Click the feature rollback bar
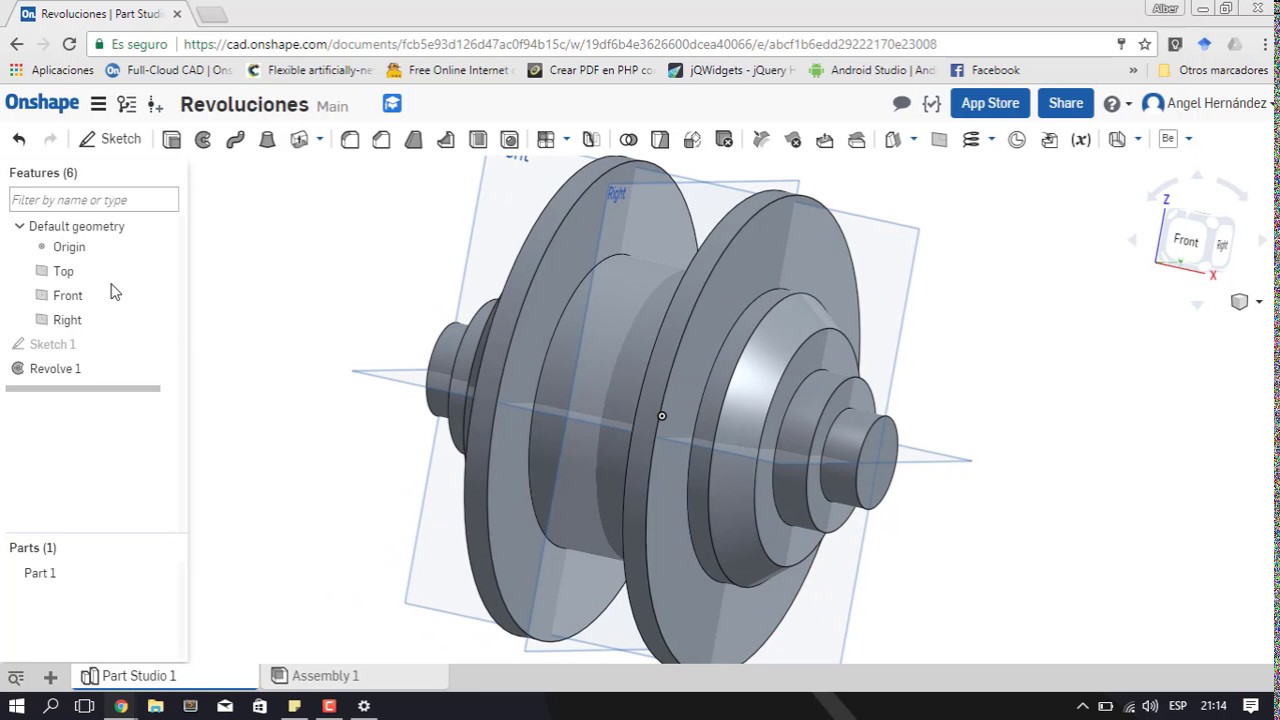The height and width of the screenshot is (720, 1280). [x=83, y=388]
